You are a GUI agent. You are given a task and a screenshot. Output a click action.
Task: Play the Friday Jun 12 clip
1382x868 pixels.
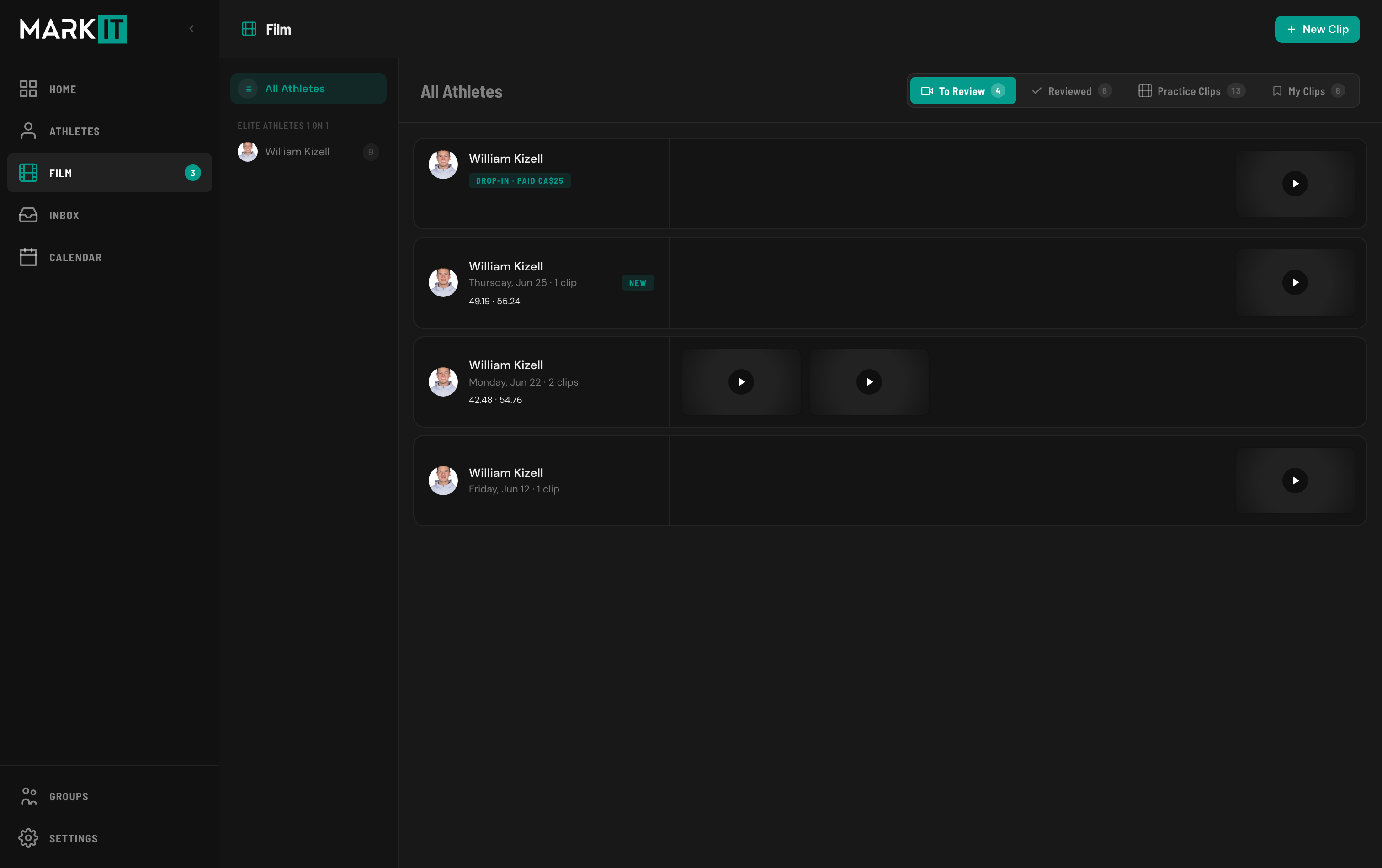pyautogui.click(x=1295, y=480)
